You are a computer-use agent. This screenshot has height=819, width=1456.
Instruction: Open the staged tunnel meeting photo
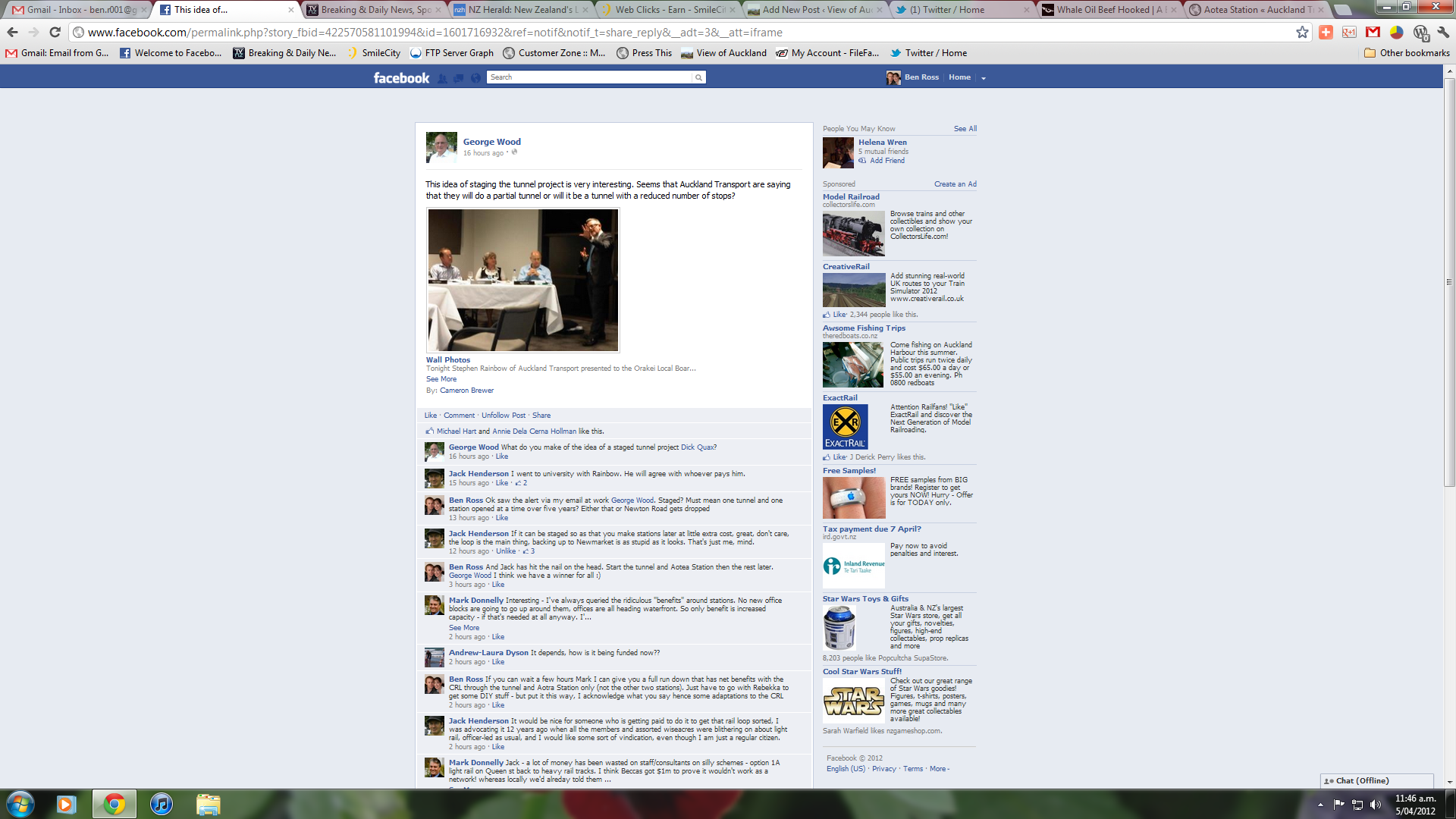pyautogui.click(x=522, y=280)
